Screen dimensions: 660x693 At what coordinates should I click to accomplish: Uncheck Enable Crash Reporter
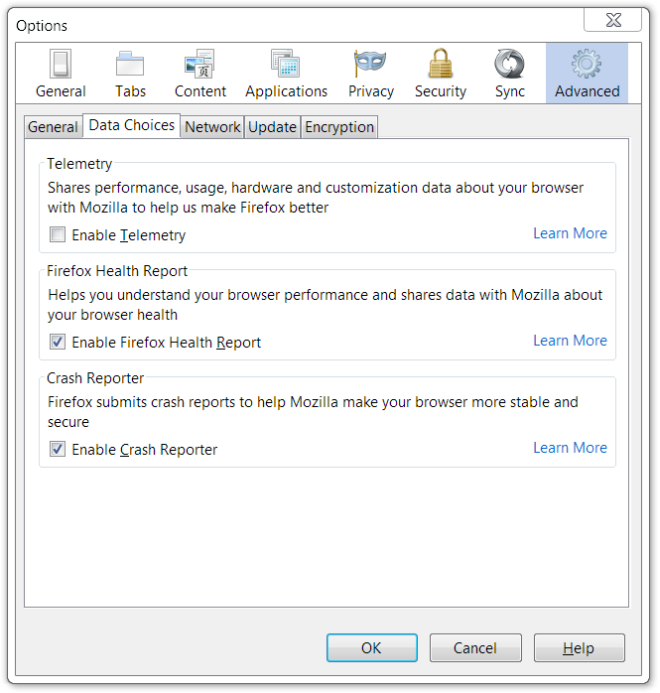tap(57, 449)
